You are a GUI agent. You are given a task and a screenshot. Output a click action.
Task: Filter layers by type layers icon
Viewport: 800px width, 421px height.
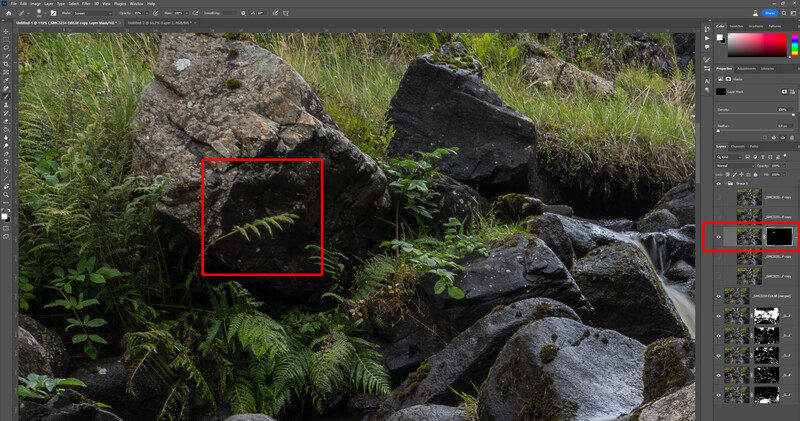(763, 157)
